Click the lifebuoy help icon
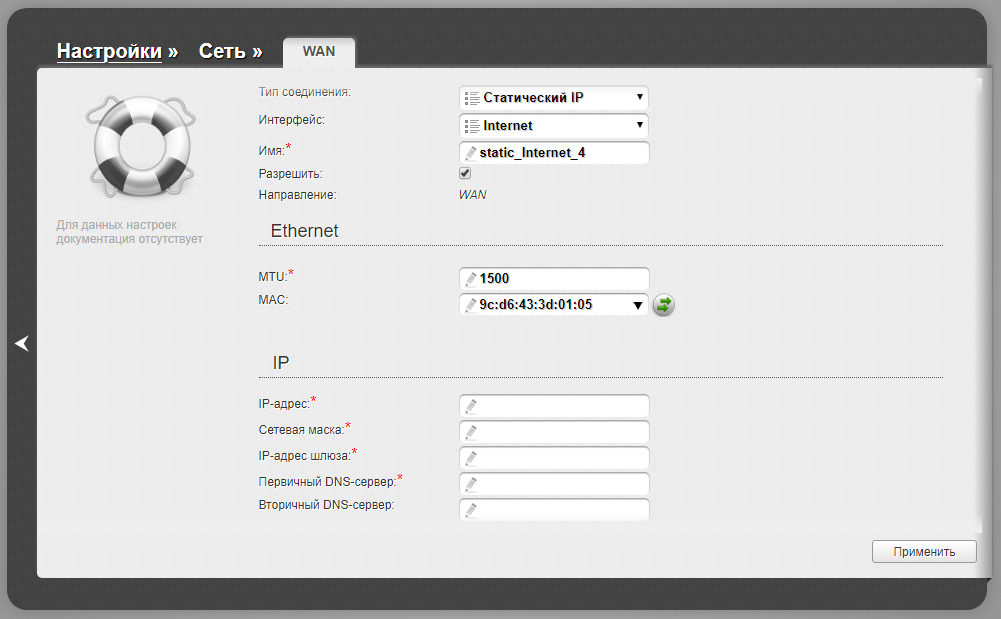1001x619 pixels. (x=141, y=146)
